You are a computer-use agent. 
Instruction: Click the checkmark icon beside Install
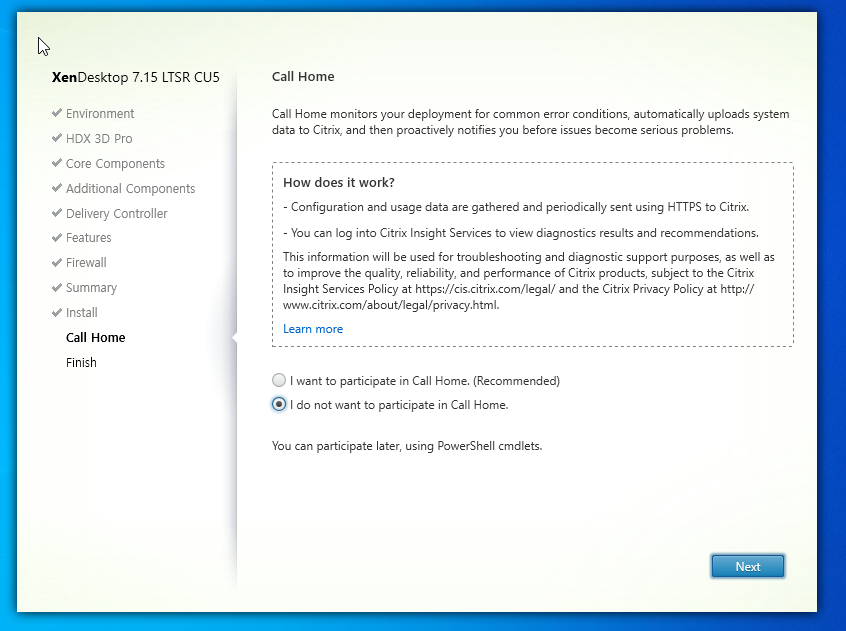57,312
